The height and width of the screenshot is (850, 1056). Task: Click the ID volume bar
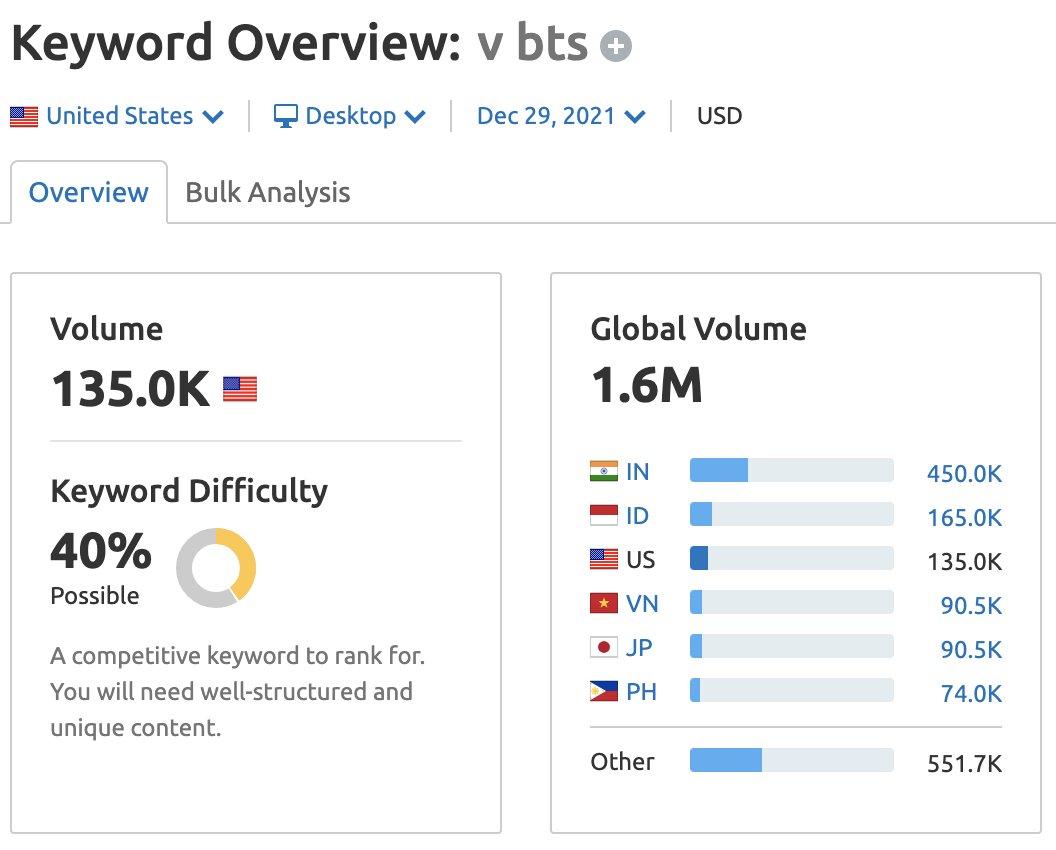pos(791,514)
